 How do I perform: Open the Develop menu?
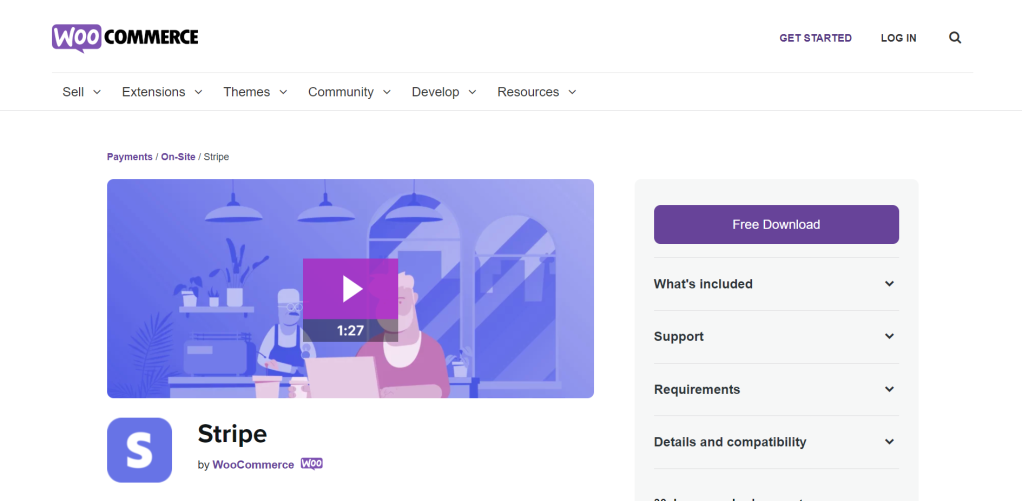(x=444, y=92)
